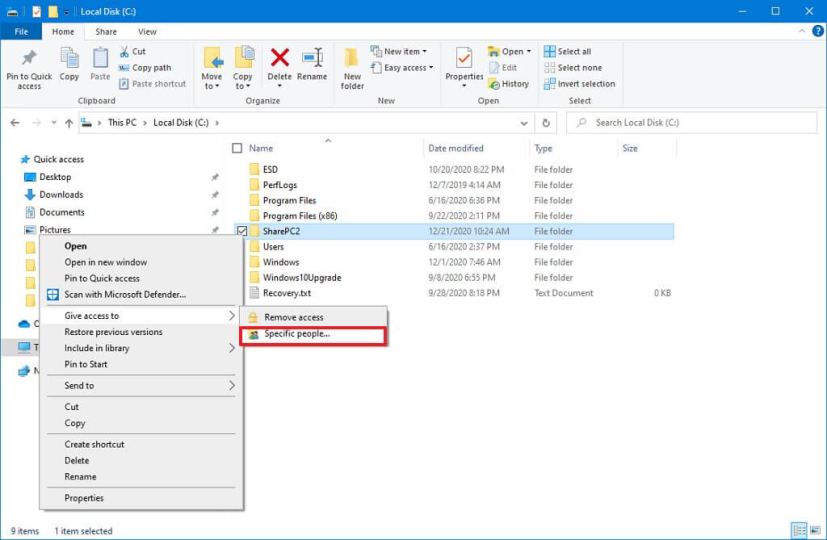Toggle the select-all checkbox in Name header

point(237,148)
